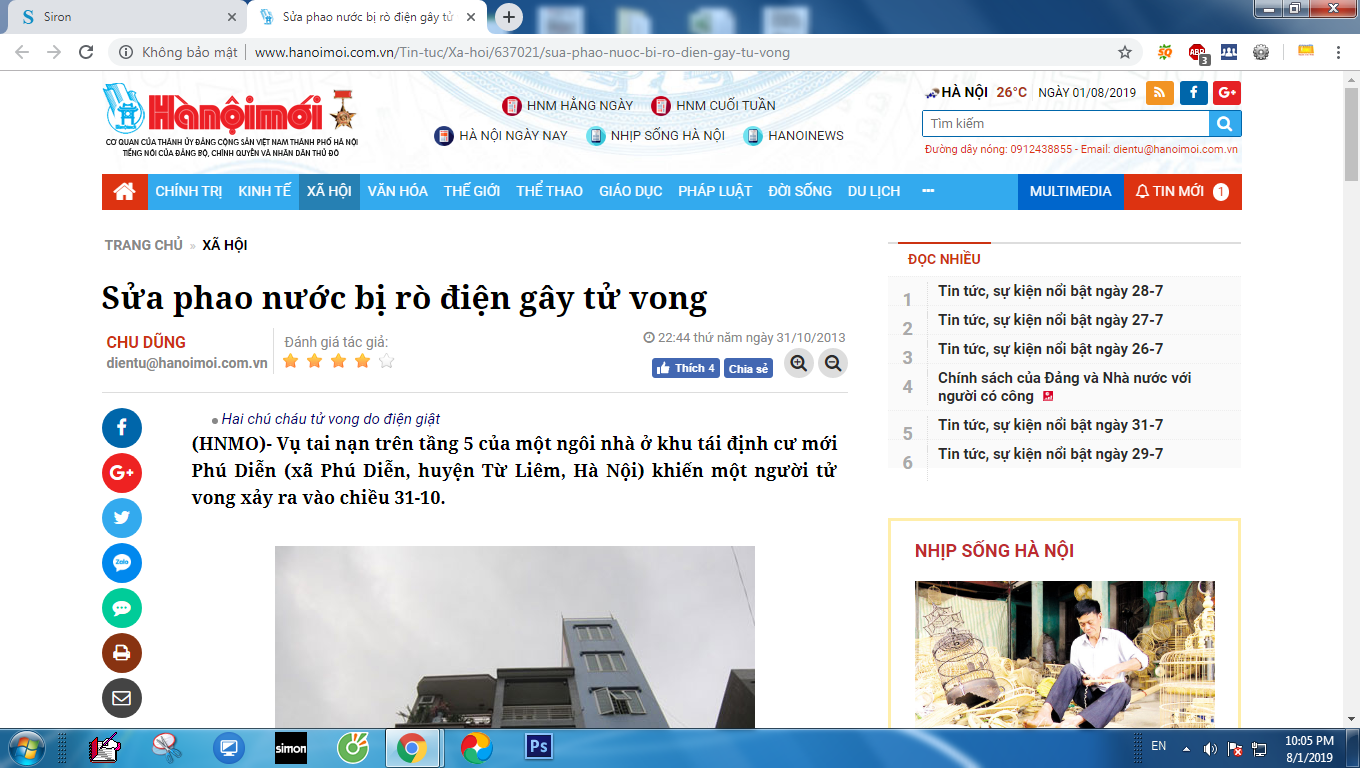Open the PHÁP LUẬT menu section

[715, 191]
